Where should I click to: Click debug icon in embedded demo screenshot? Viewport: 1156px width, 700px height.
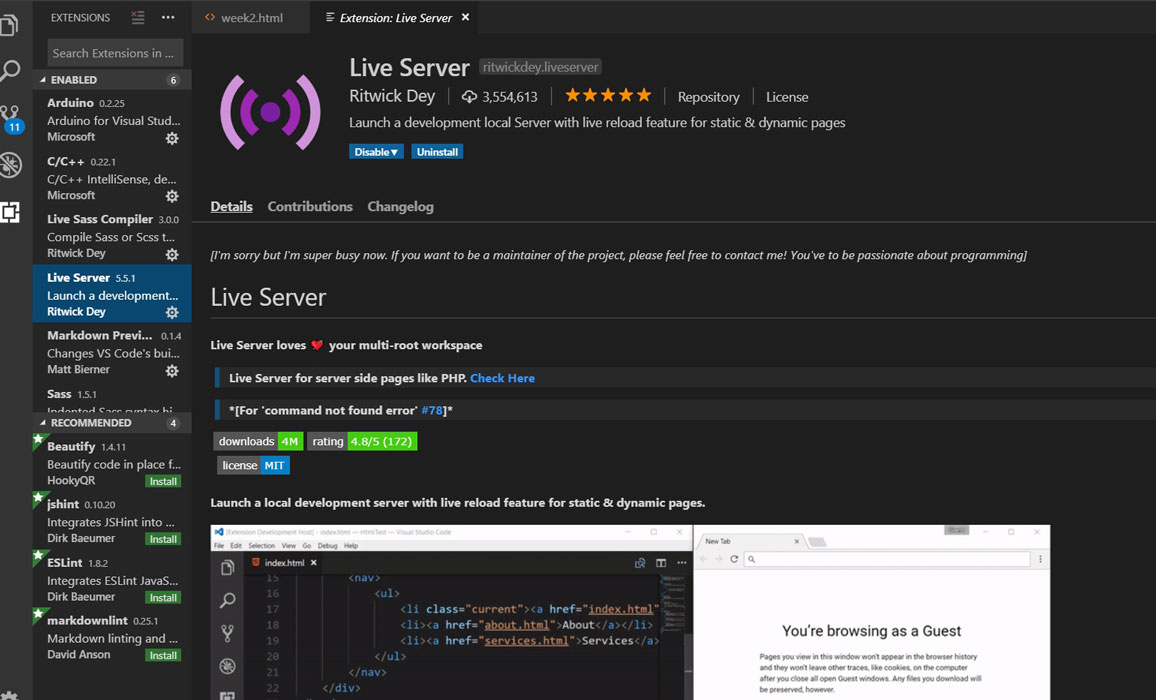[227, 666]
